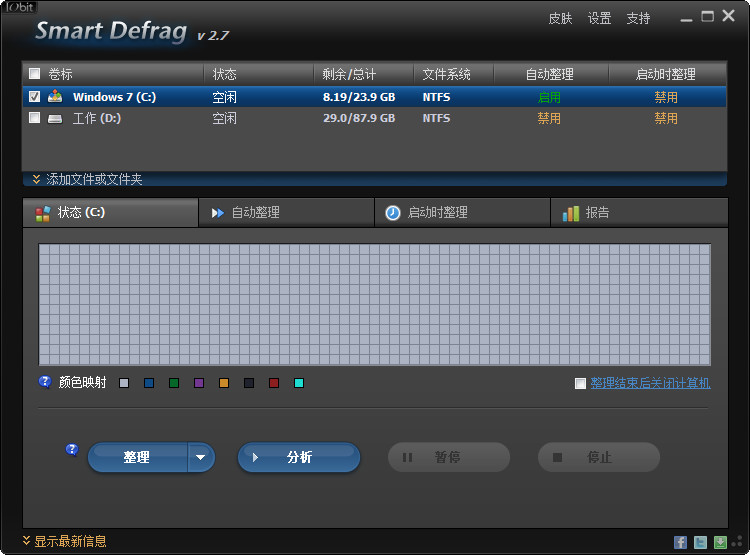Click 空闲 status in the C: row
The image size is (750, 555).
224,97
